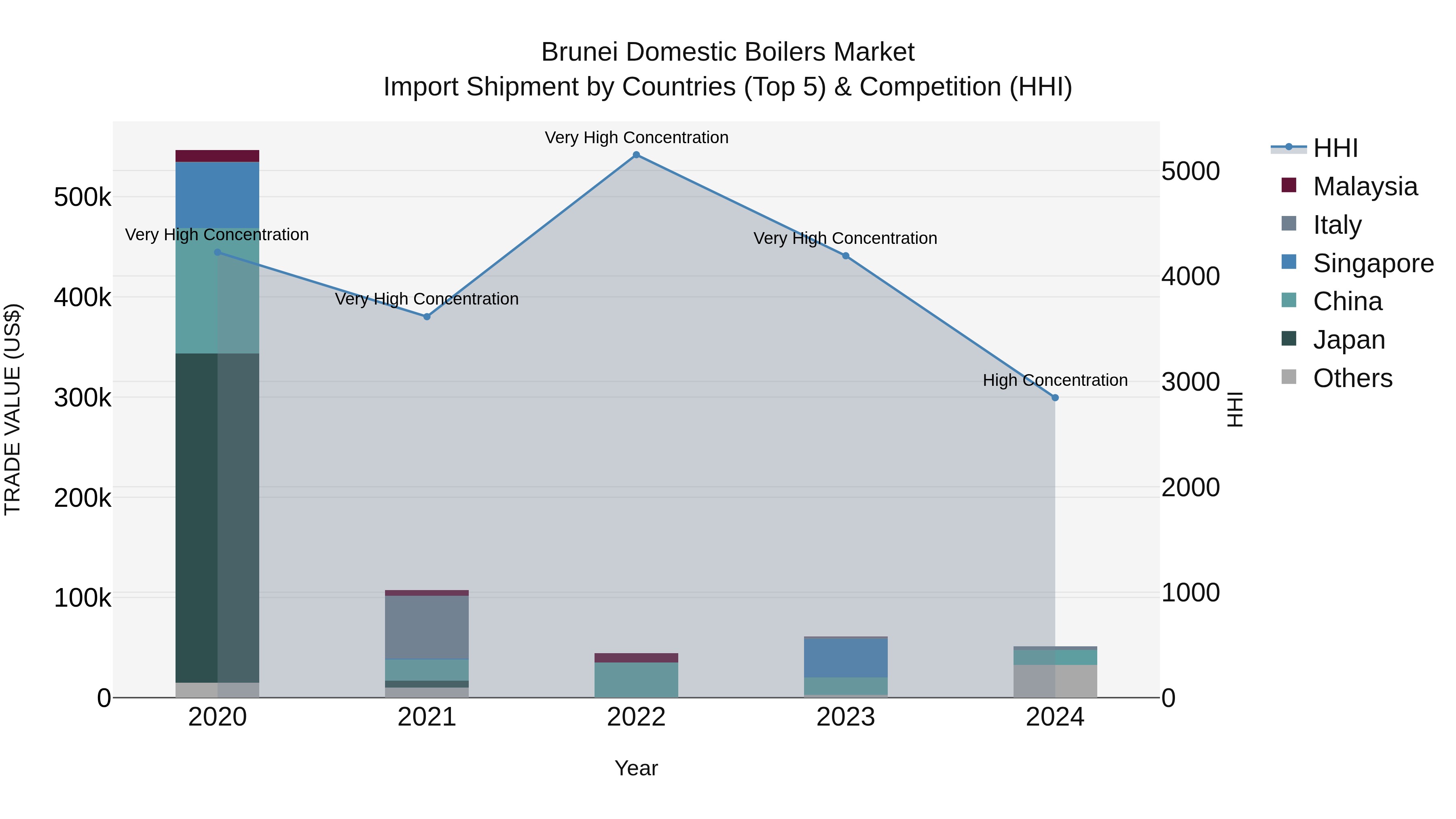Click the Malaysia segment atop the 2020 bar
The width and height of the screenshot is (1456, 819).
[218, 156]
